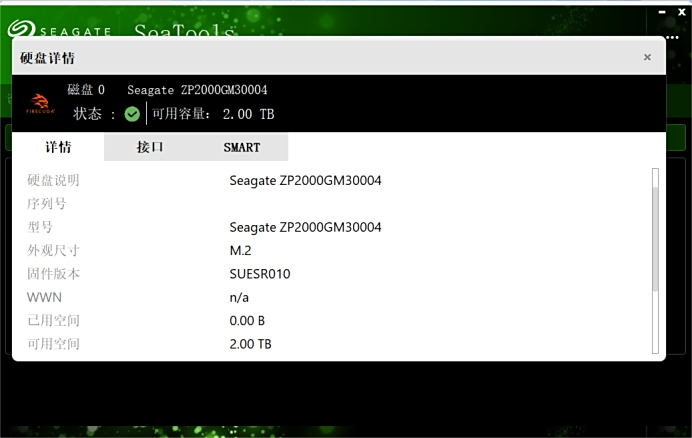This screenshot has height=438, width=692.
Task: Click the green status checkmark icon
Action: 132,114
